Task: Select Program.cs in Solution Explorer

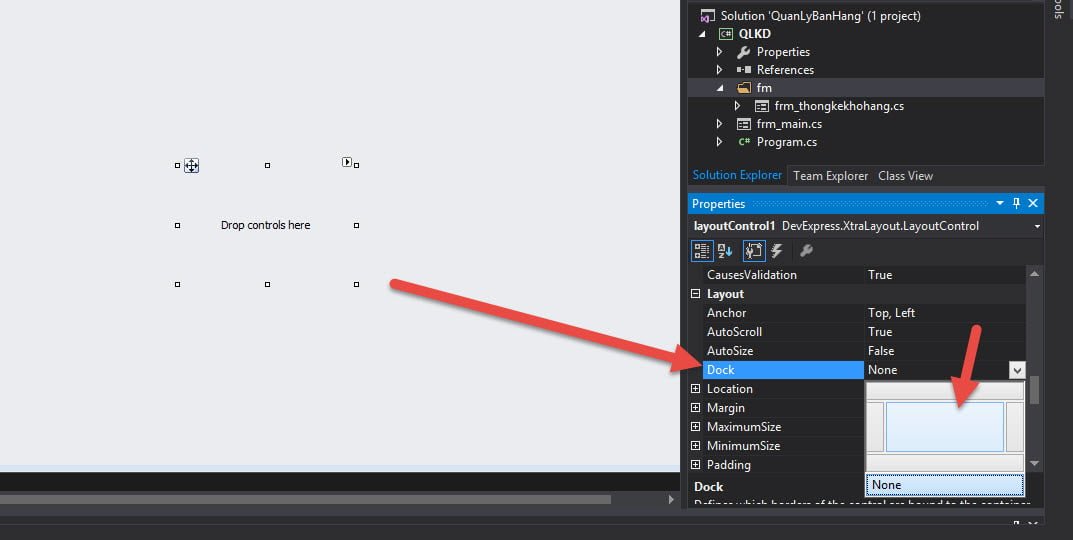Action: tap(786, 142)
